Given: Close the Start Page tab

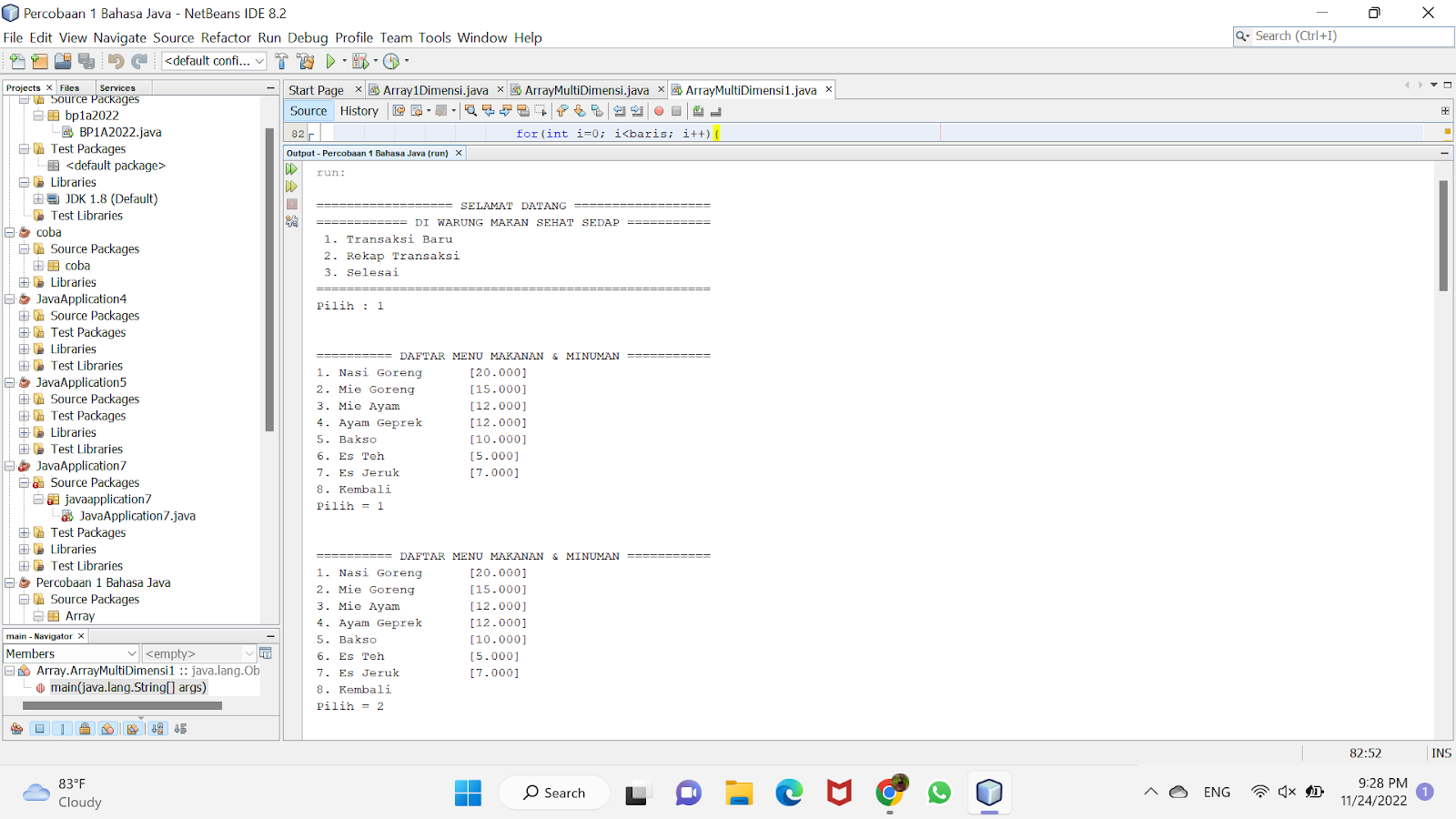Looking at the screenshot, I should coord(359,89).
